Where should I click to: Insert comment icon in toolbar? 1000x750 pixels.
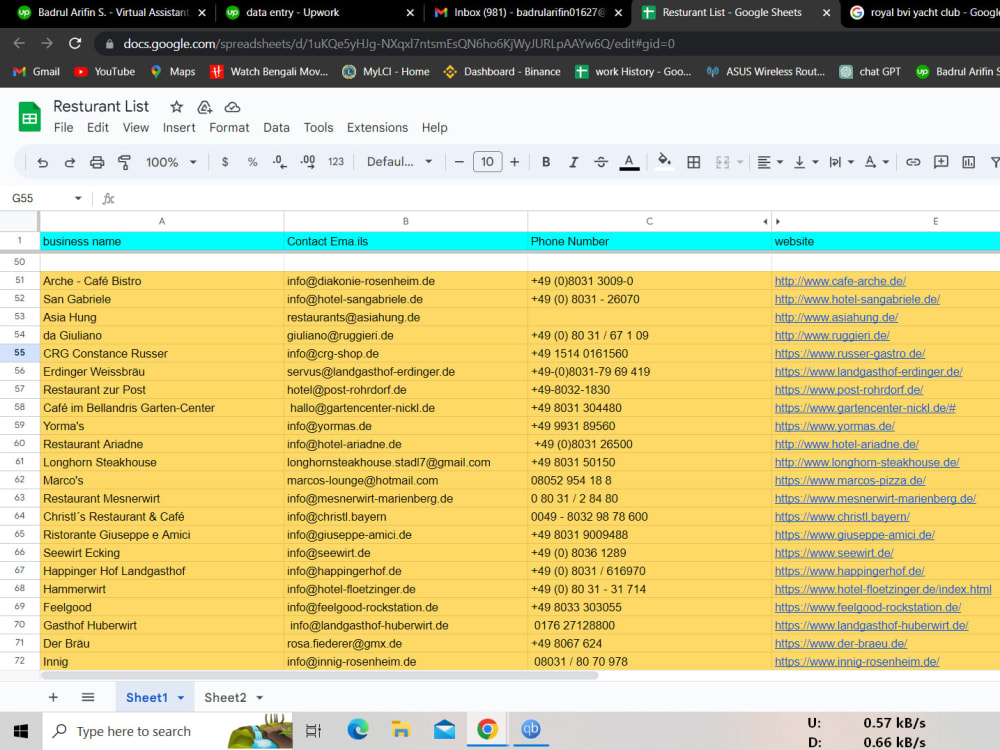941,162
